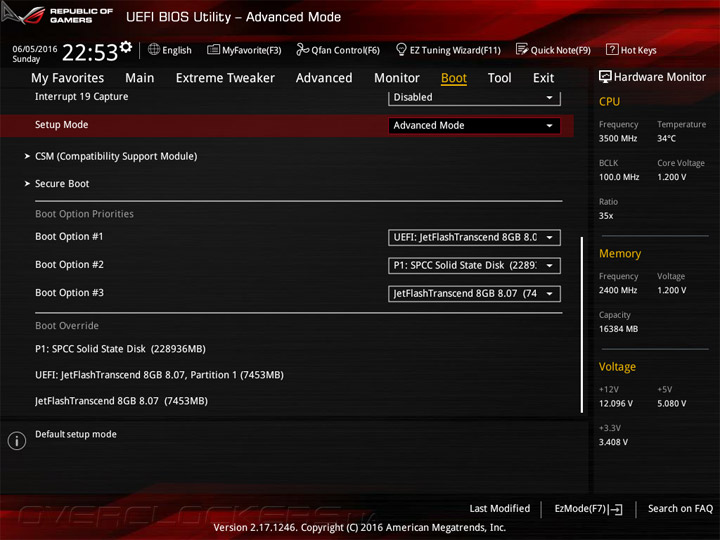Click Search on FAQ link
The width and height of the screenshot is (720, 540).
(680, 509)
